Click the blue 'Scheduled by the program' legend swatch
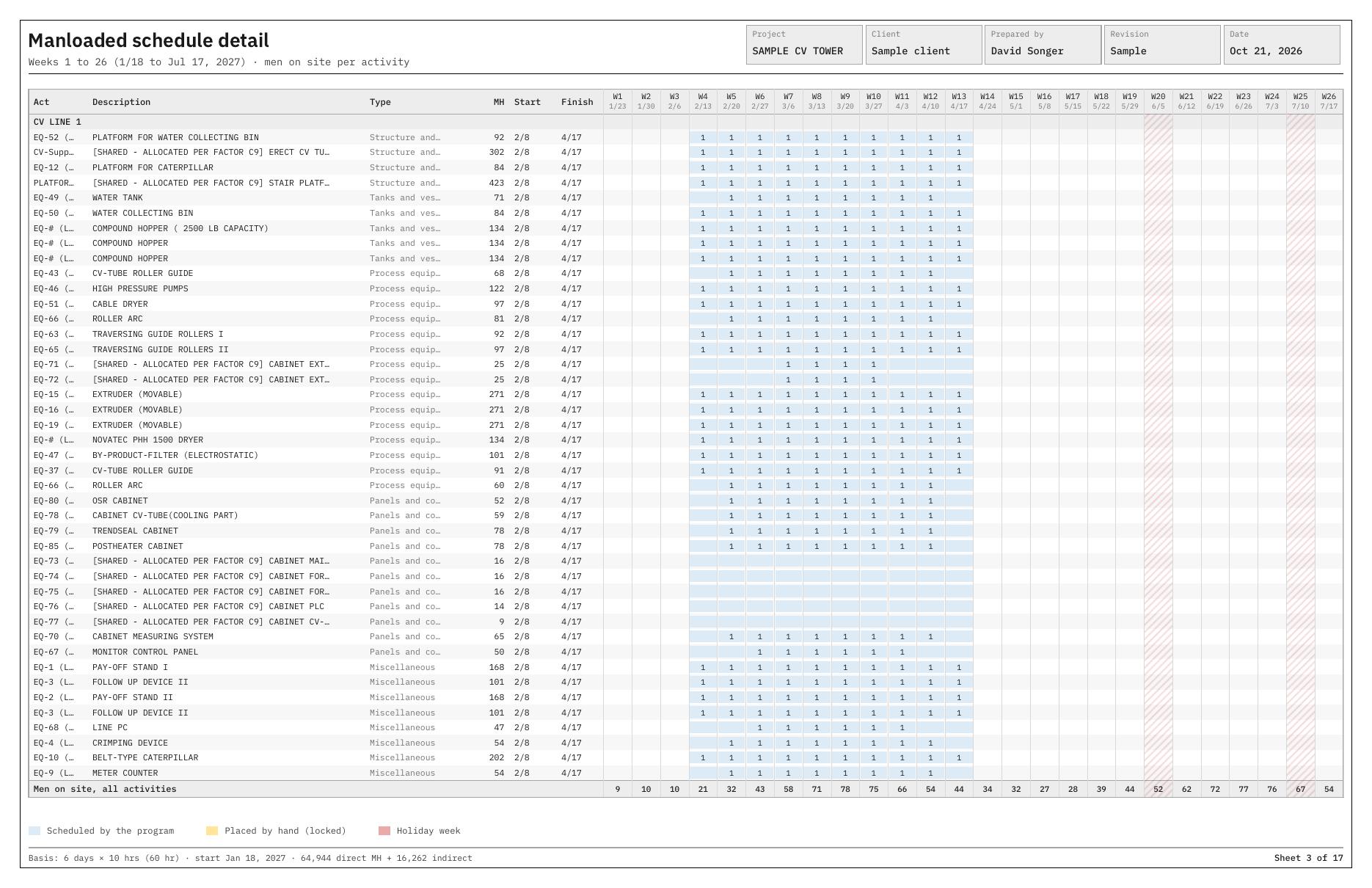Image resolution: width=1372 pixels, height=888 pixels. tap(34, 831)
